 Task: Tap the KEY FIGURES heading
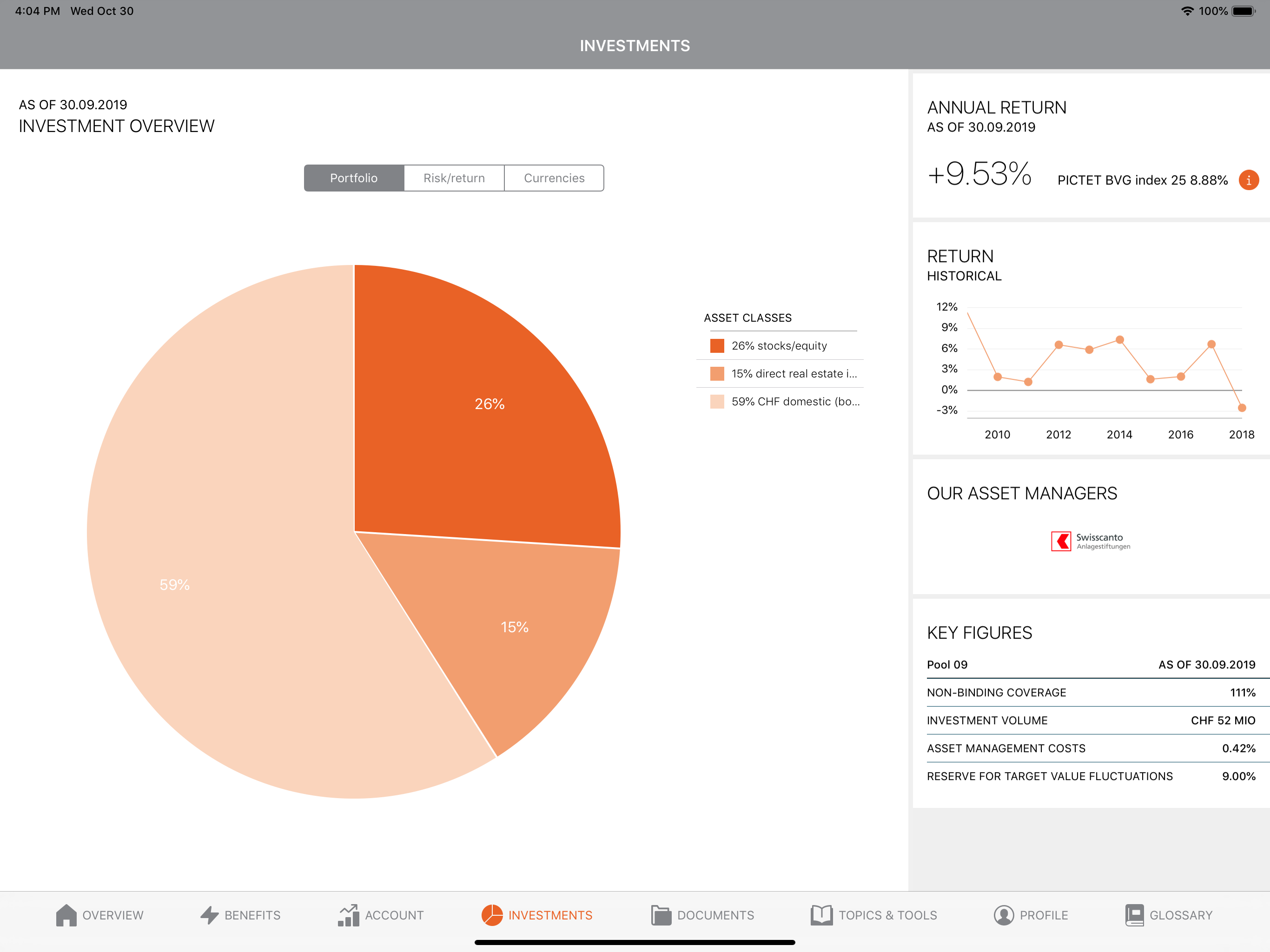tap(979, 633)
